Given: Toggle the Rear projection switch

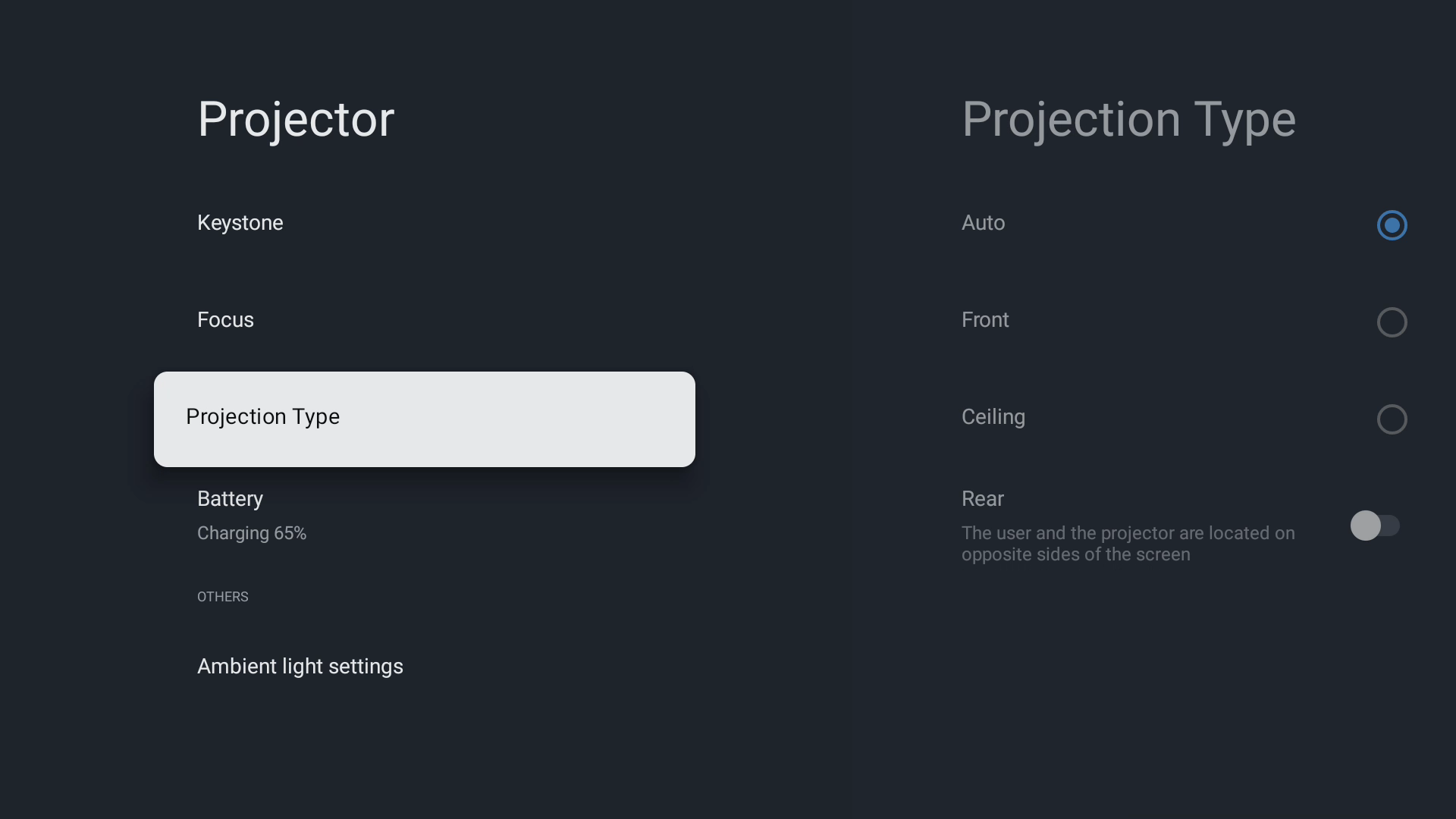Looking at the screenshot, I should pyautogui.click(x=1374, y=526).
